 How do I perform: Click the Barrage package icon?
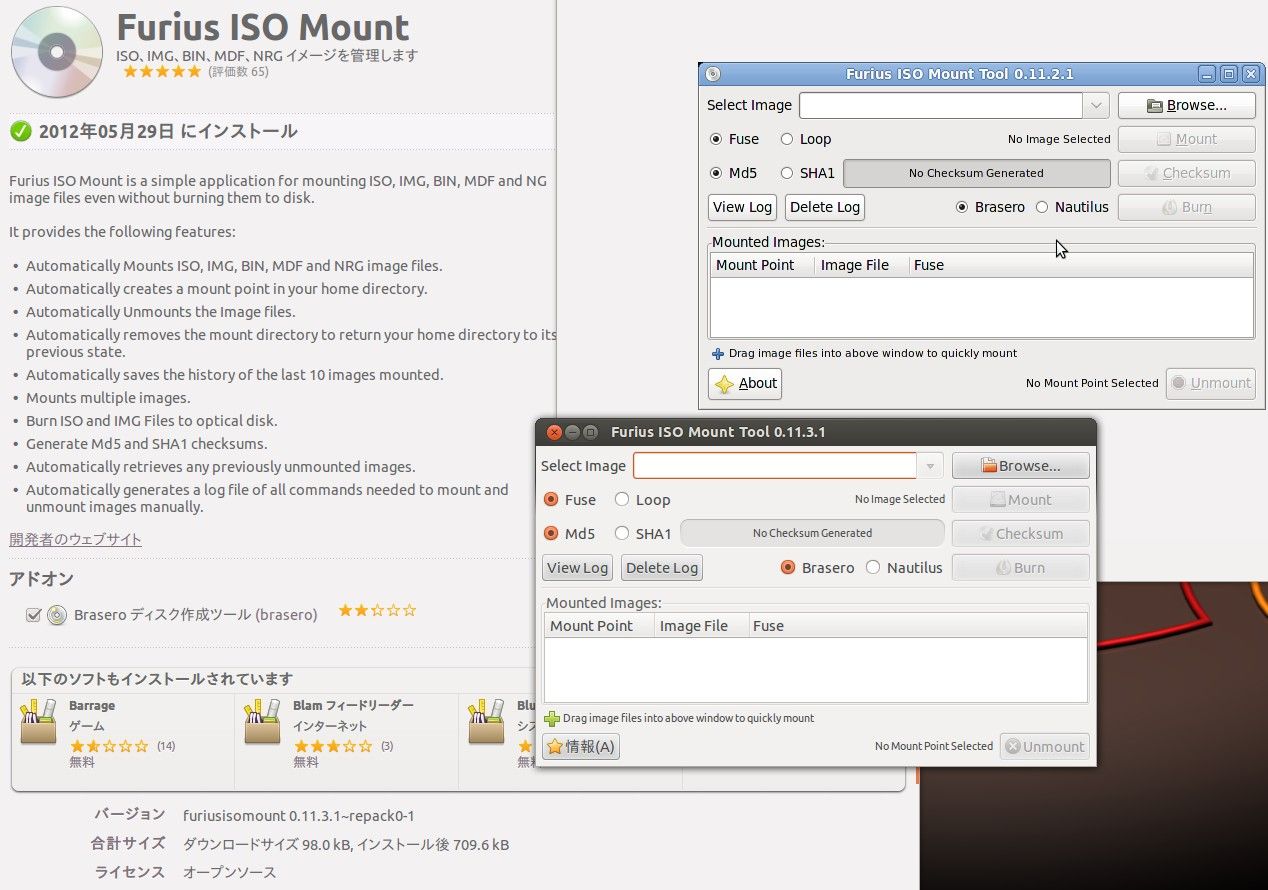click(38, 722)
